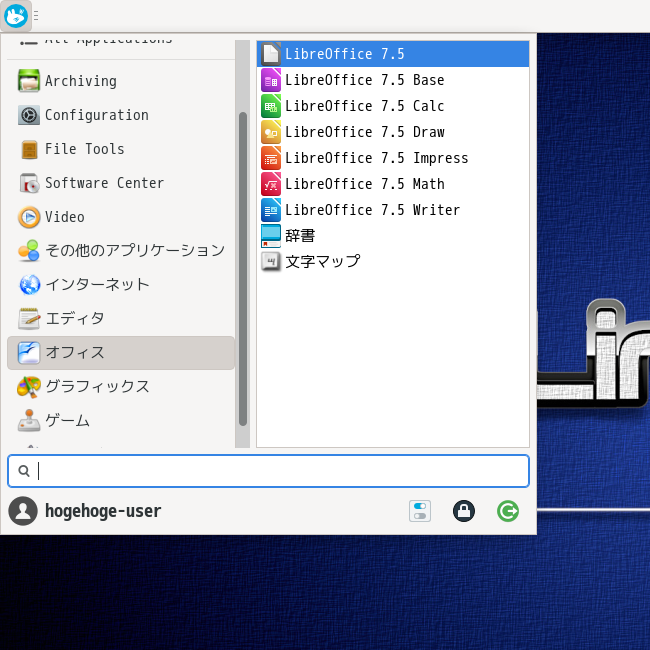The width and height of the screenshot is (650, 650).
Task: Launch LibreOffice 7.5 Draw
Action: 393,132
